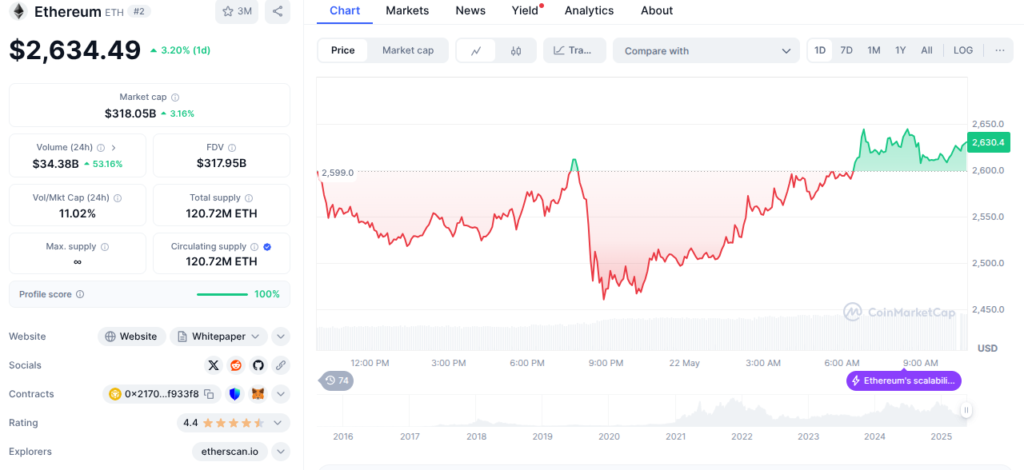The width and height of the screenshot is (1024, 470).
Task: Set chart range to 1Y
Action: (901, 50)
